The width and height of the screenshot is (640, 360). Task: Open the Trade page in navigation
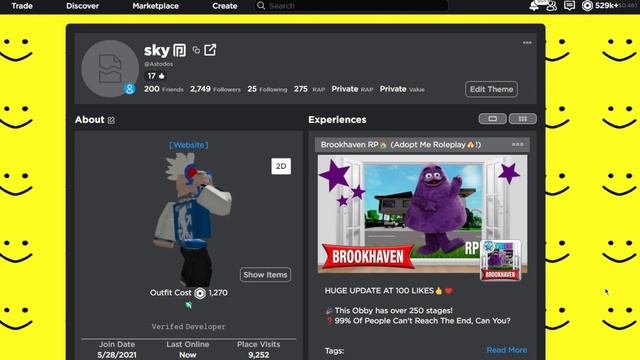point(22,6)
